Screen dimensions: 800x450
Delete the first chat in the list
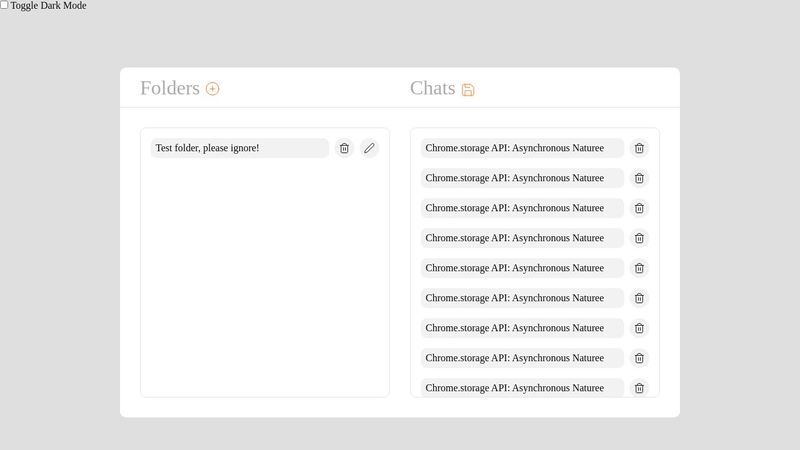click(x=639, y=148)
